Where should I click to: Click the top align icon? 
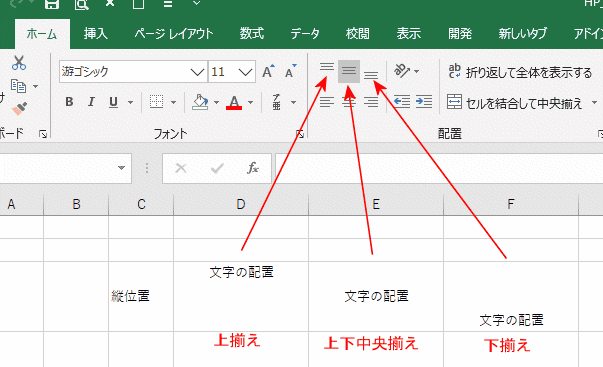click(x=327, y=67)
